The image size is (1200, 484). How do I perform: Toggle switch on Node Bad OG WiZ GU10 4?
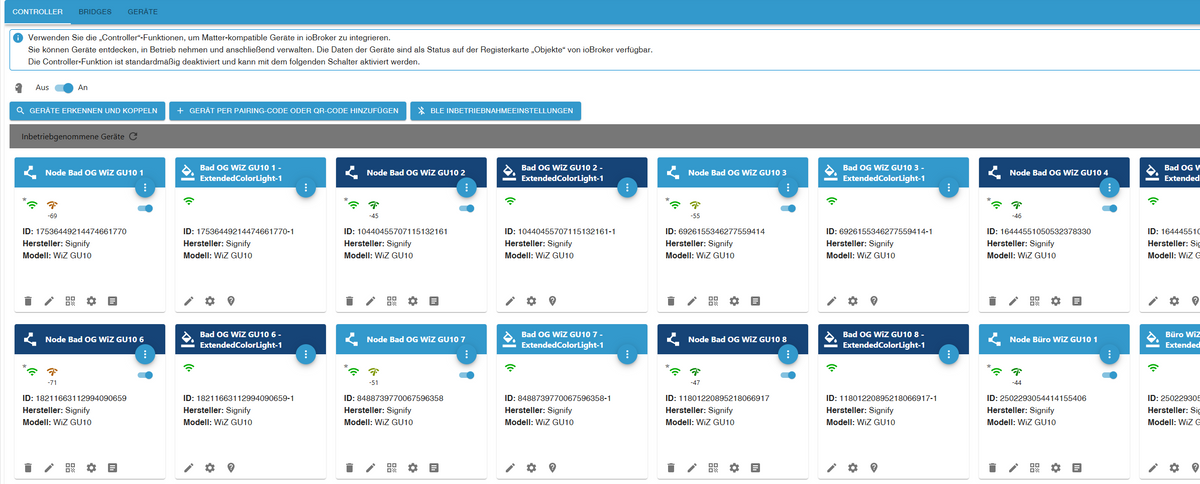(x=1109, y=208)
